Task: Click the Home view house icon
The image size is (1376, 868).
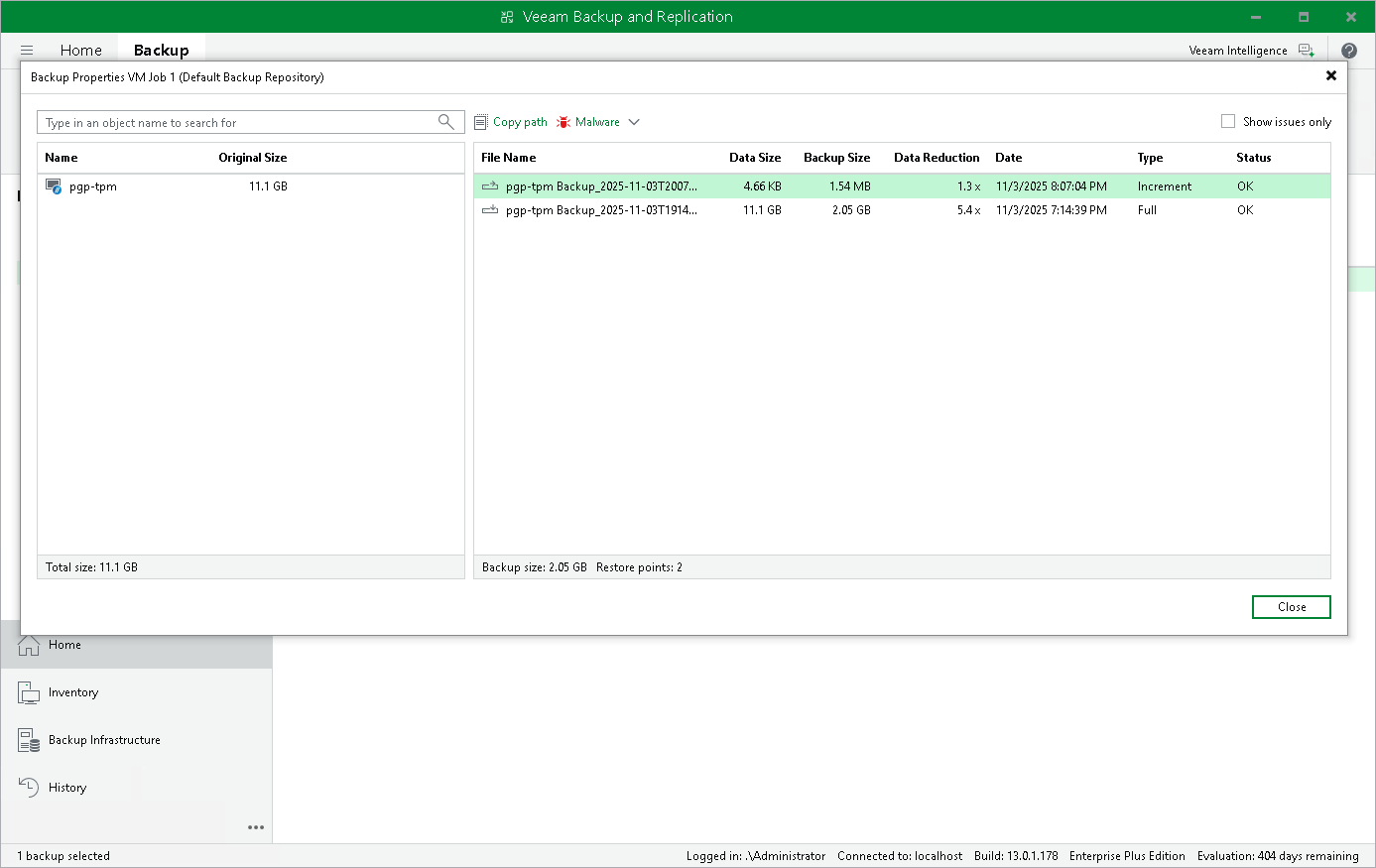Action: pos(29,645)
